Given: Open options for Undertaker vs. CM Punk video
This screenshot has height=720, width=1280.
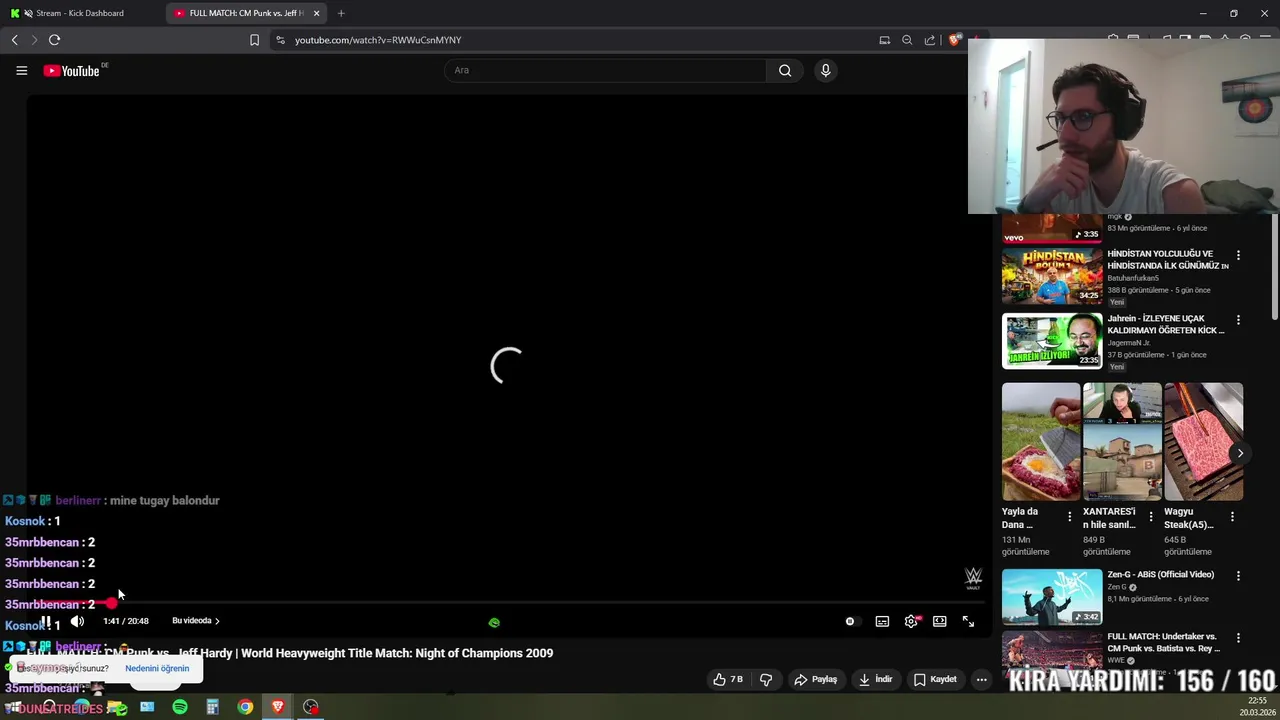Looking at the screenshot, I should click(x=1238, y=638).
